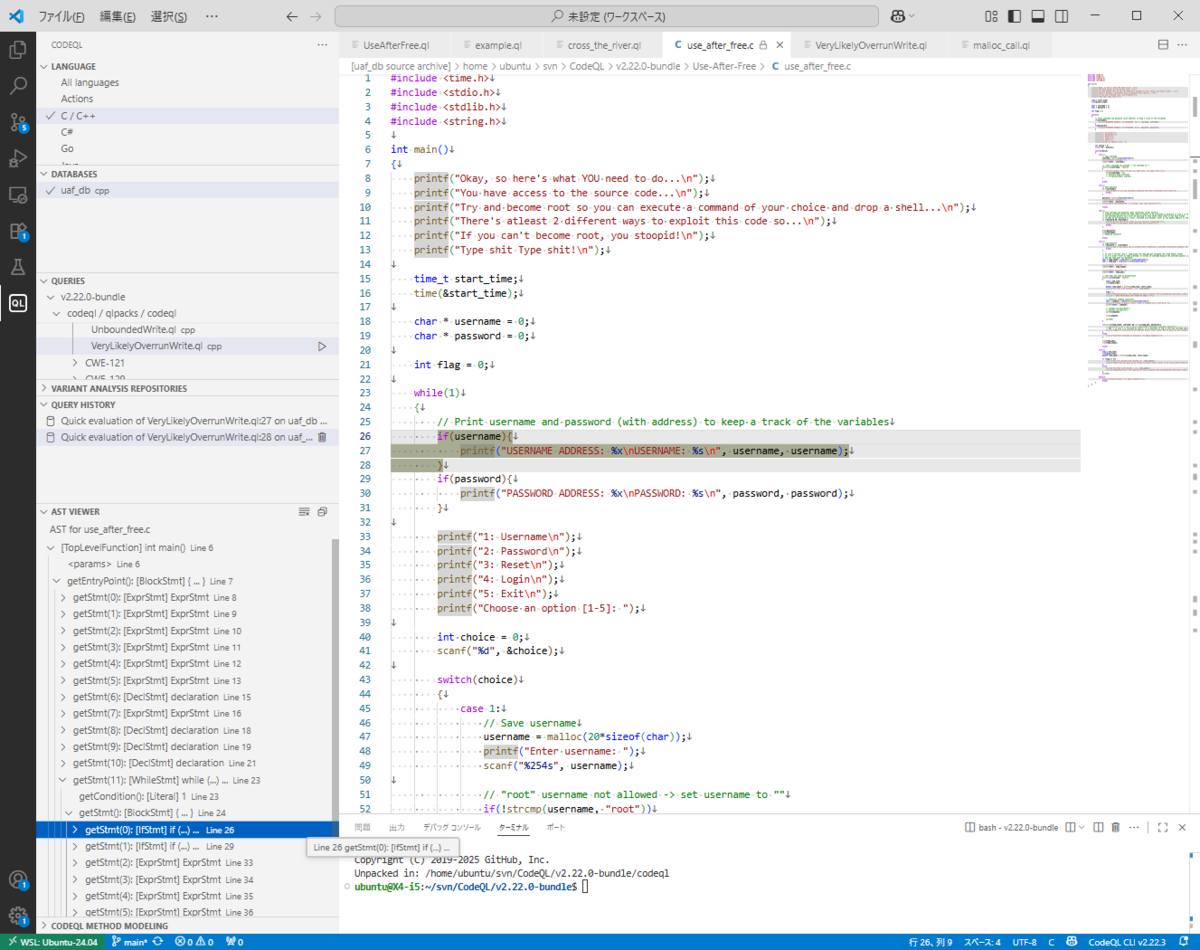
Task: Open the Accounts menu in activity bar
Action: (18, 880)
